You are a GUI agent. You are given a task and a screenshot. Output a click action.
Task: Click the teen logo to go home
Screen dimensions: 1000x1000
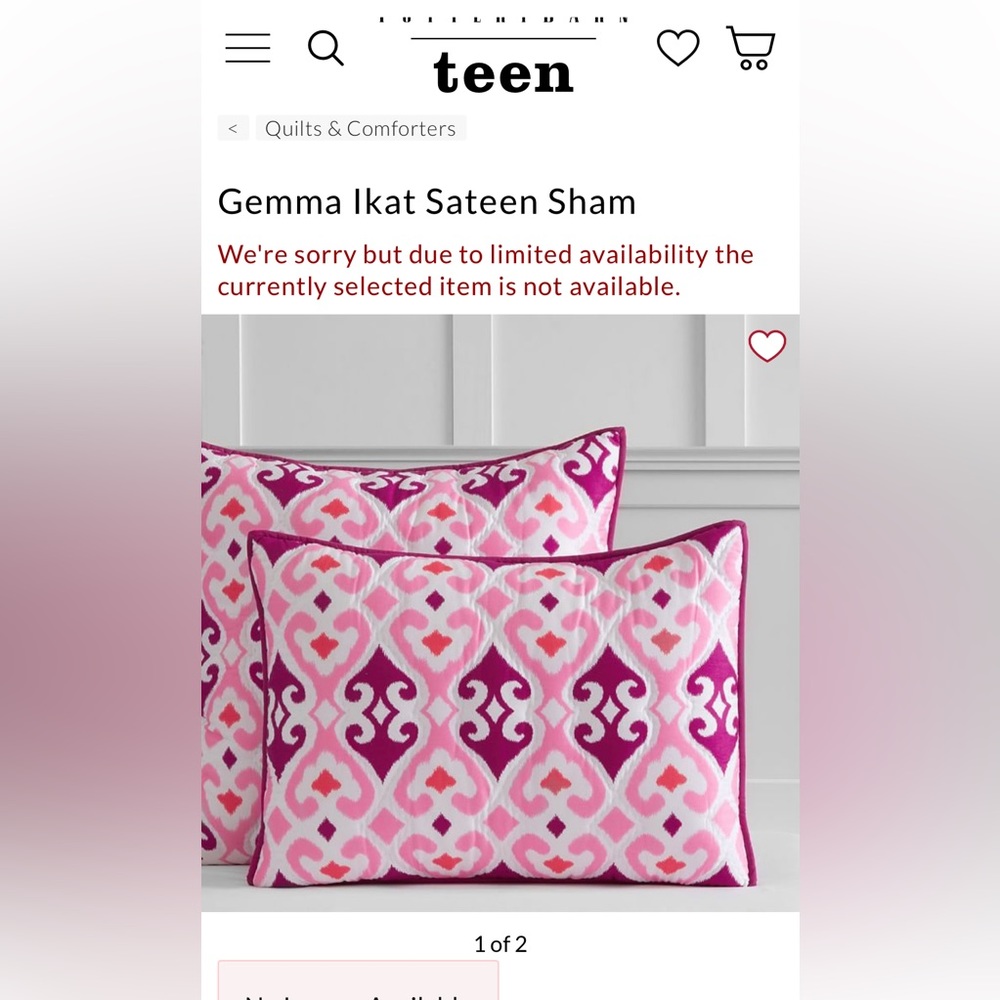503,73
